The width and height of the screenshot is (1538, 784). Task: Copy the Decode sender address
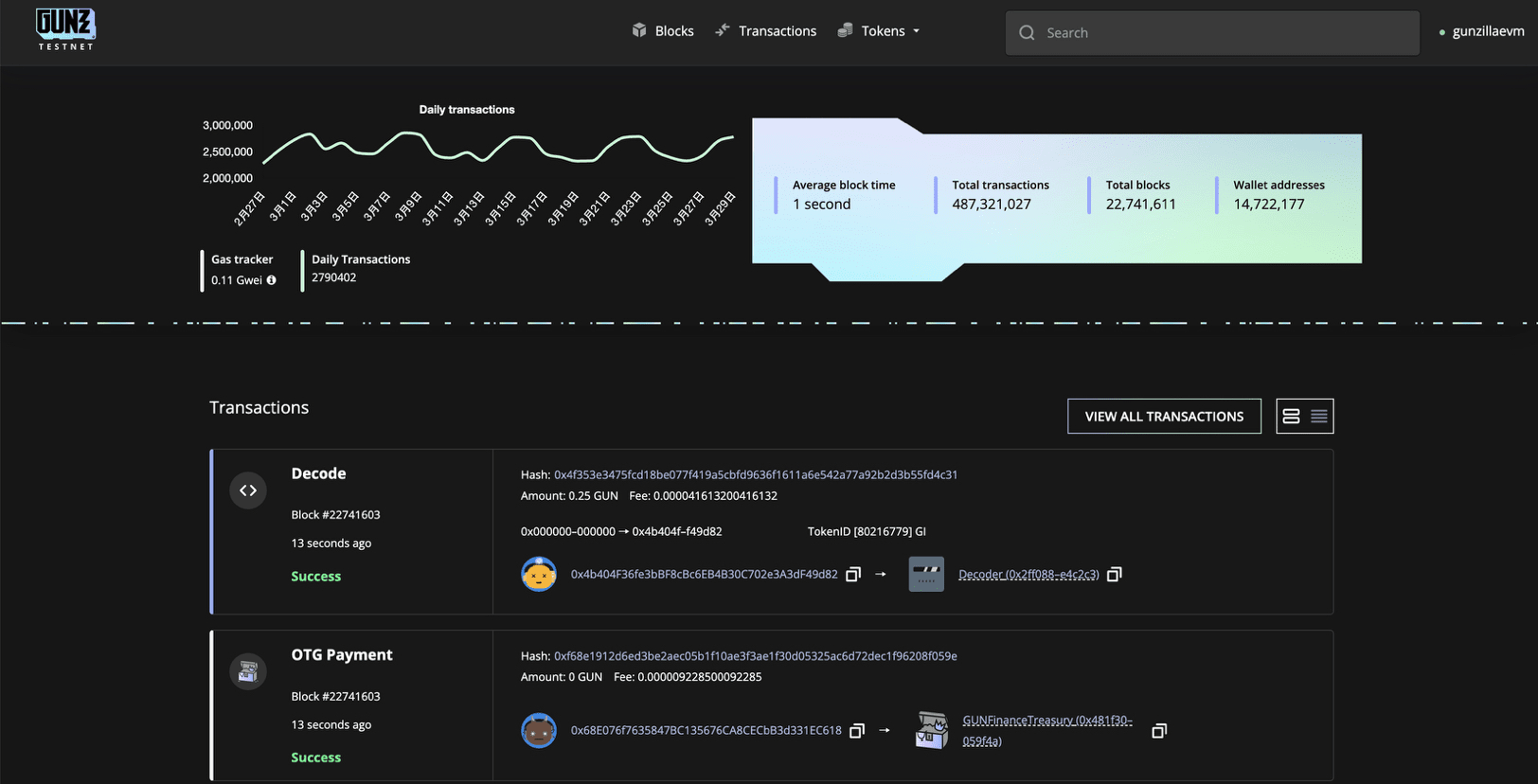[853, 575]
